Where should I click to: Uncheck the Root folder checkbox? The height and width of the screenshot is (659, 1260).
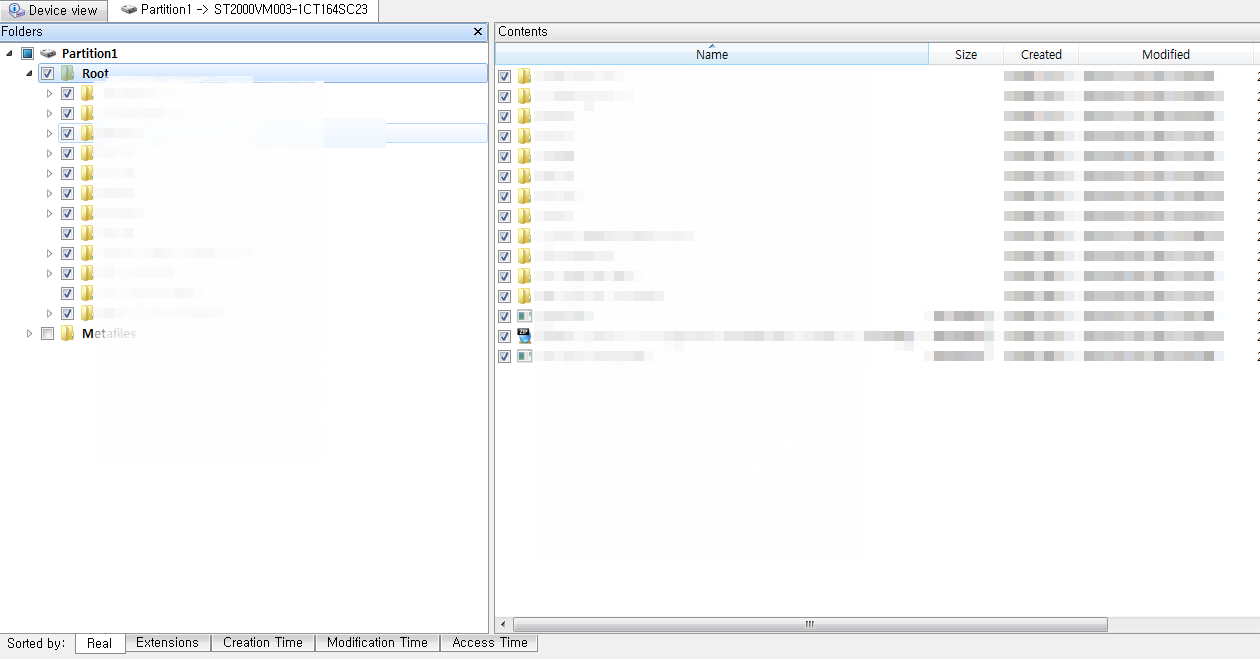[x=47, y=73]
